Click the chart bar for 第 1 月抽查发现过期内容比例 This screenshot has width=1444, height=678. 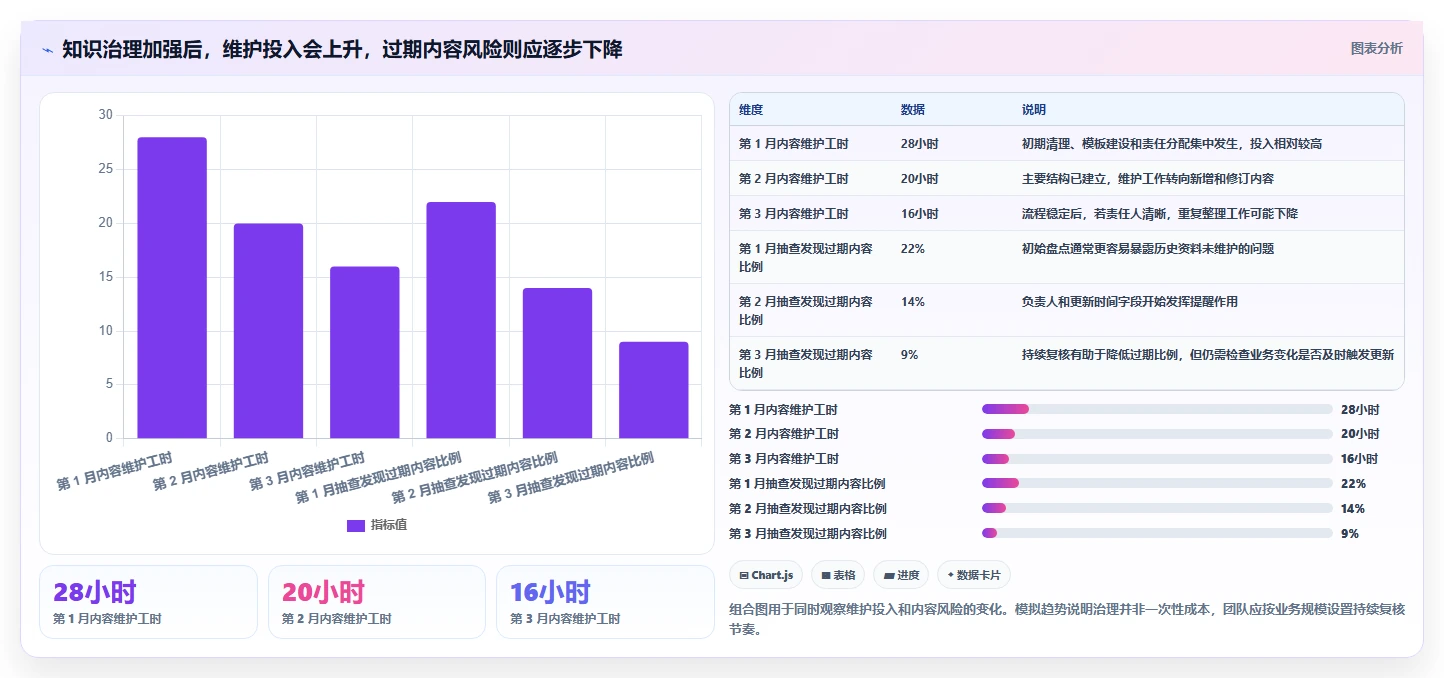coord(461,320)
